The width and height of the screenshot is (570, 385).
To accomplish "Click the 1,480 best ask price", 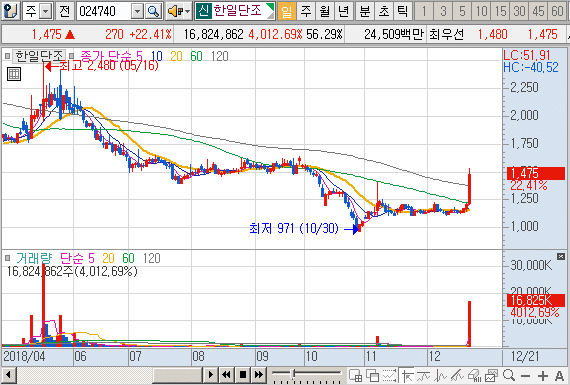I will 492,35.
